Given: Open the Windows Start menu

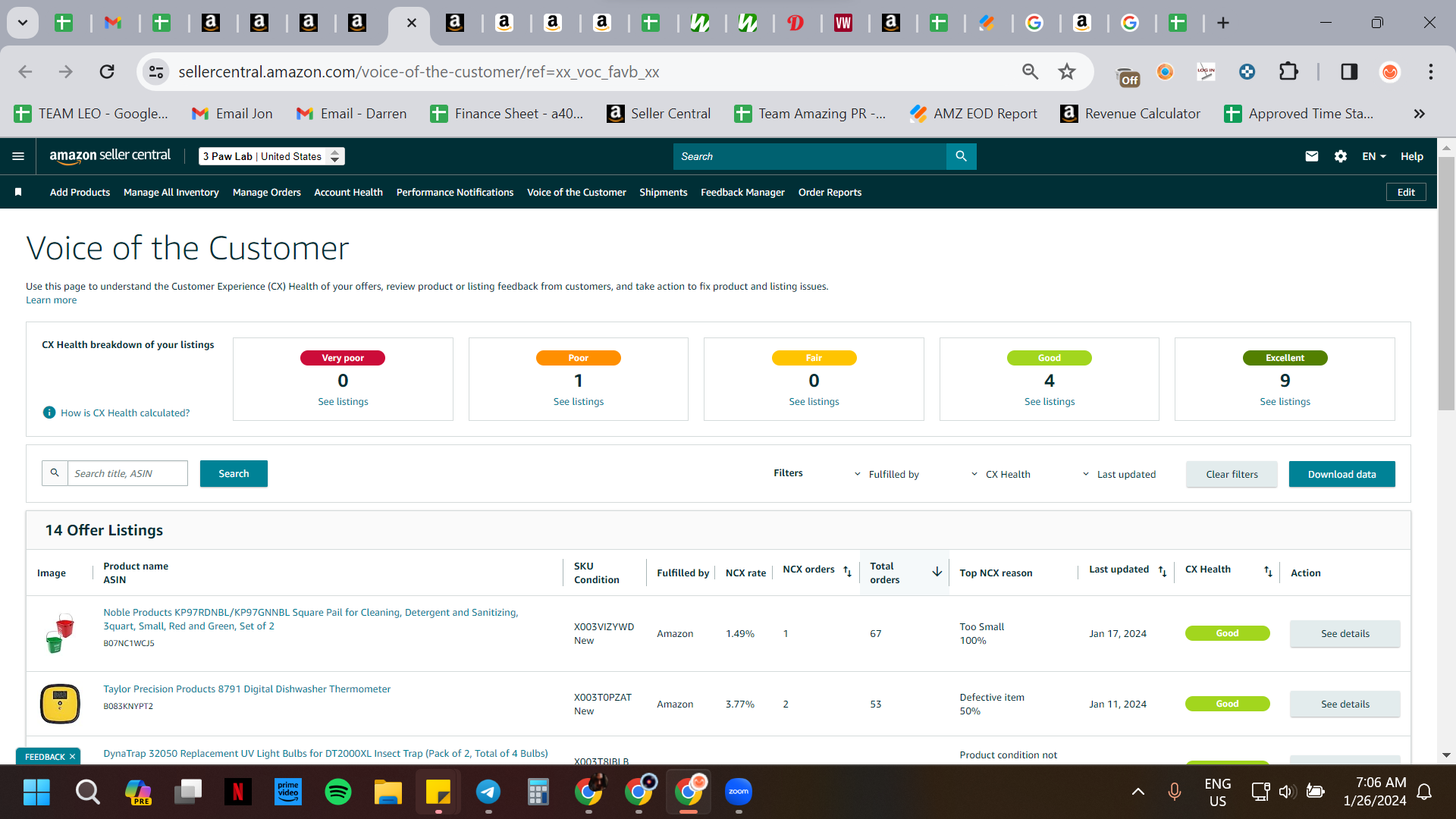Looking at the screenshot, I should coord(36,792).
